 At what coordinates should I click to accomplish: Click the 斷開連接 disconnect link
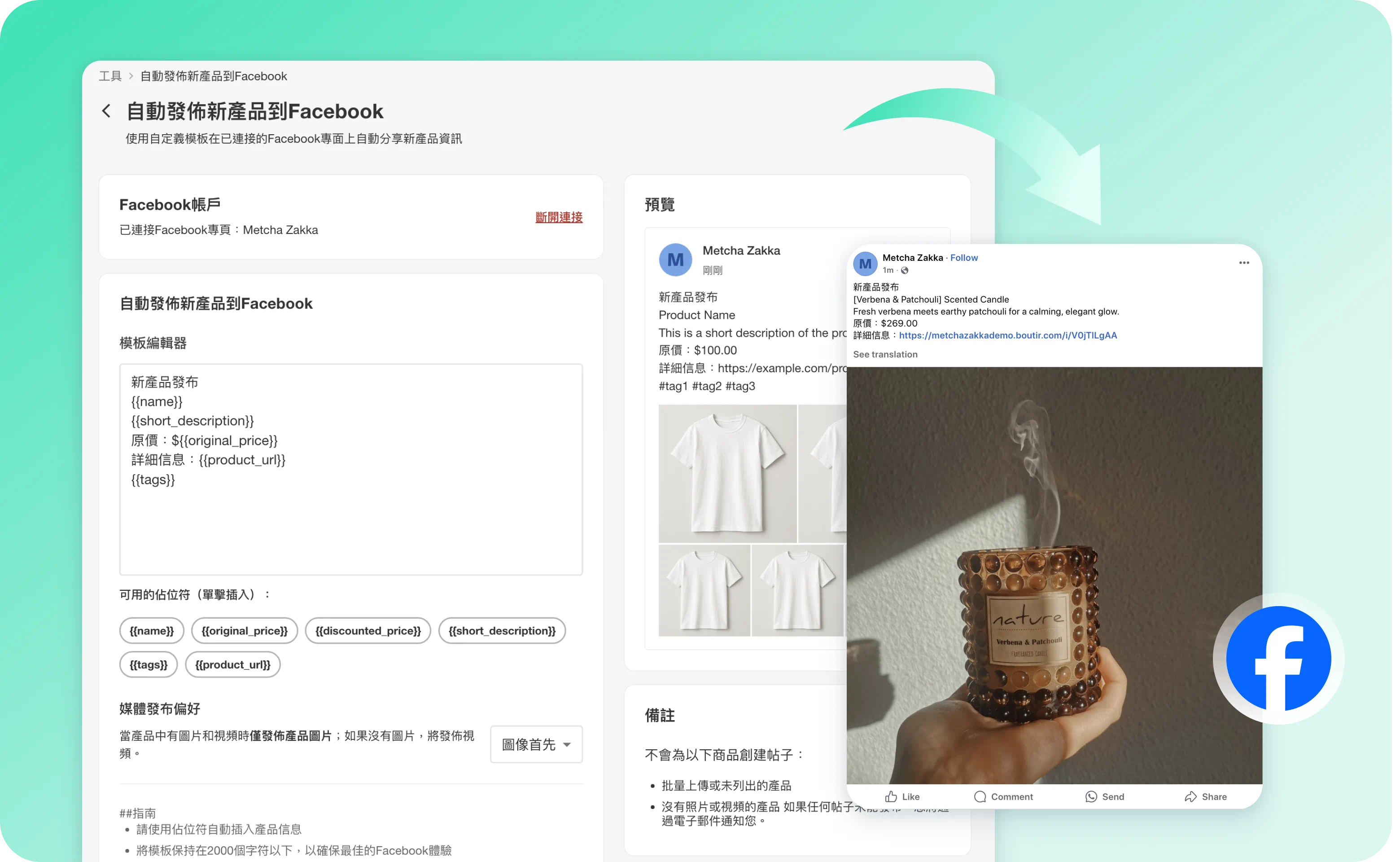[558, 217]
